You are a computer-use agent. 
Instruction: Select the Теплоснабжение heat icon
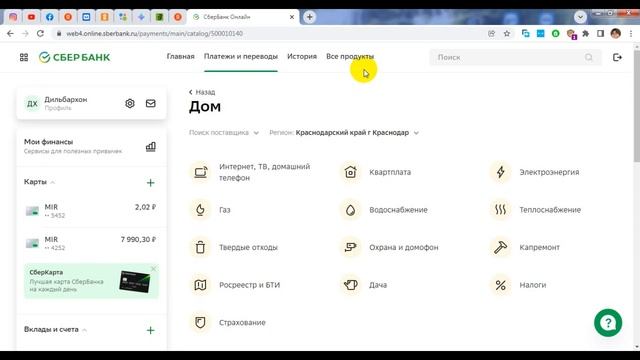point(501,210)
